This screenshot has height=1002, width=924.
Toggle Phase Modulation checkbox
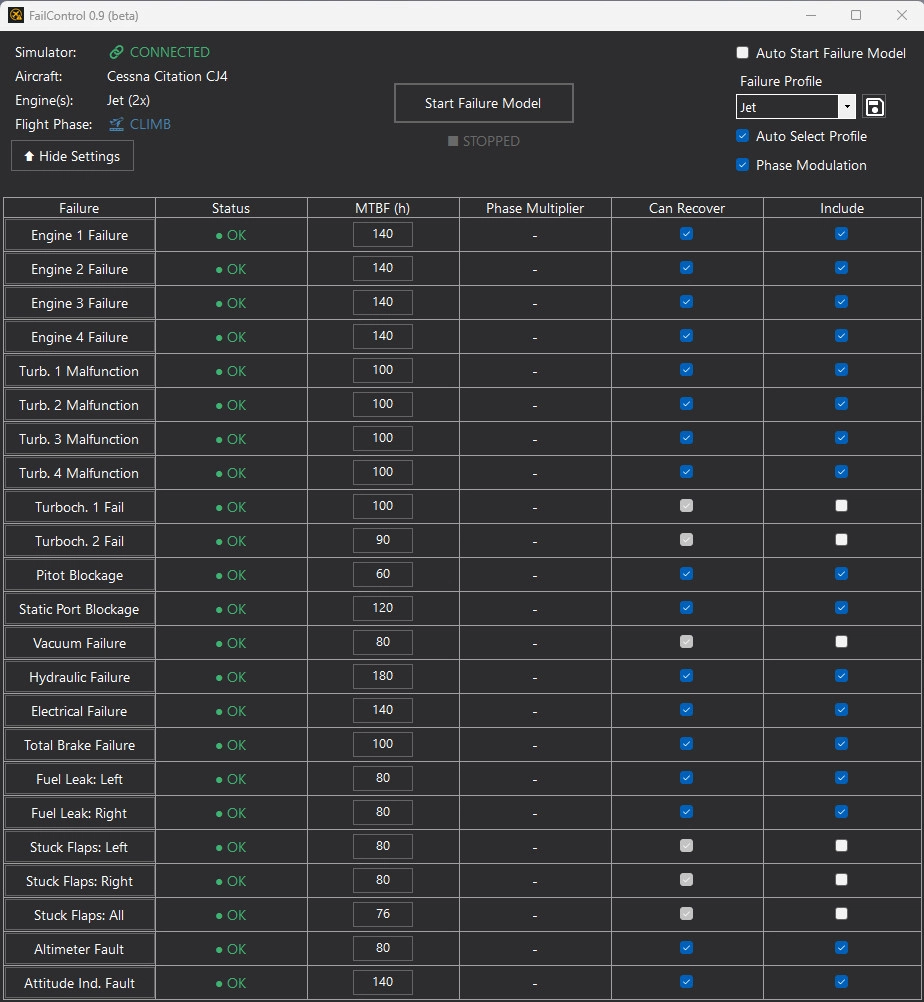742,165
